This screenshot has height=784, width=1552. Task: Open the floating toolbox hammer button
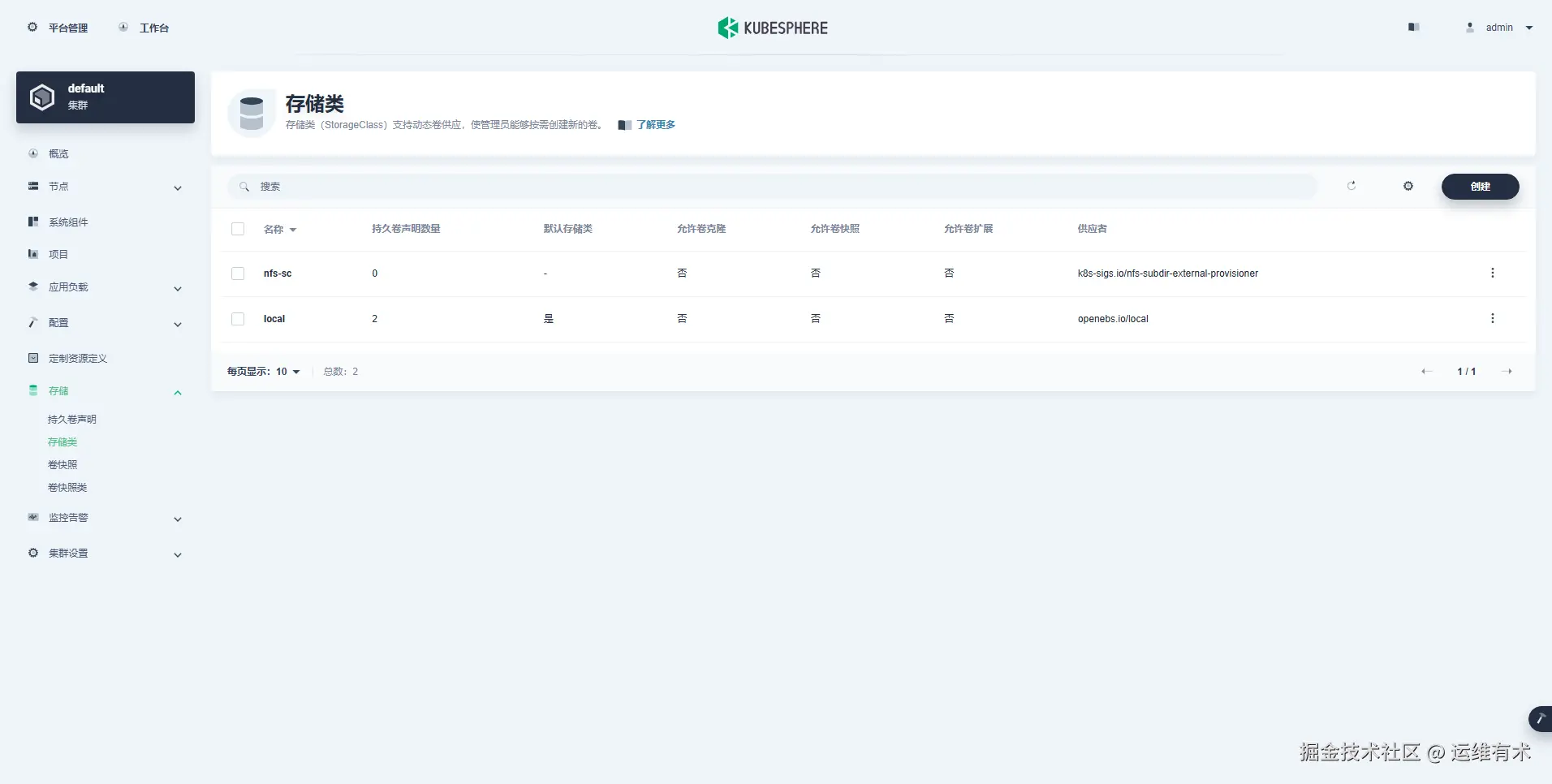coord(1540,719)
